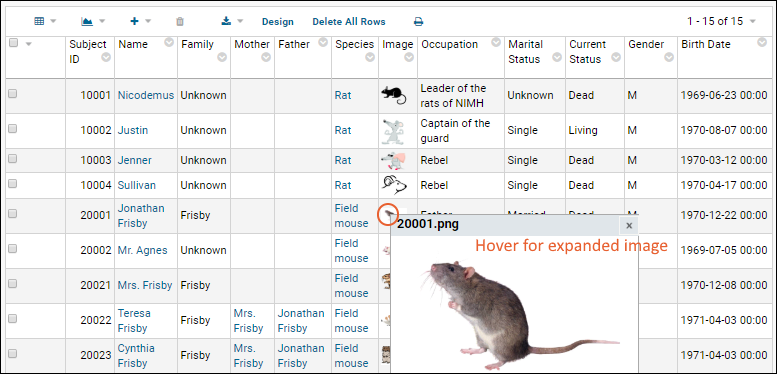Image resolution: width=777 pixels, height=374 pixels.
Task: Click Delete All Rows
Action: click(x=349, y=22)
